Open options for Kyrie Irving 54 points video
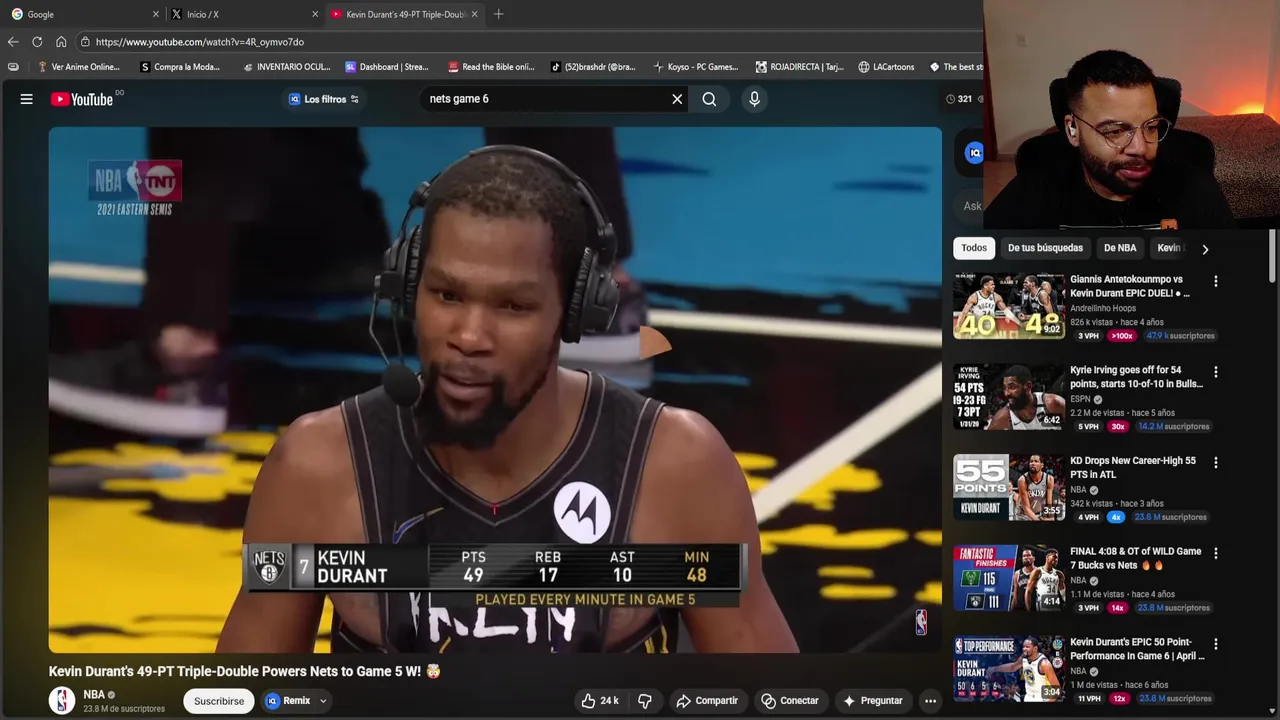This screenshot has height=720, width=1280. (x=1216, y=372)
